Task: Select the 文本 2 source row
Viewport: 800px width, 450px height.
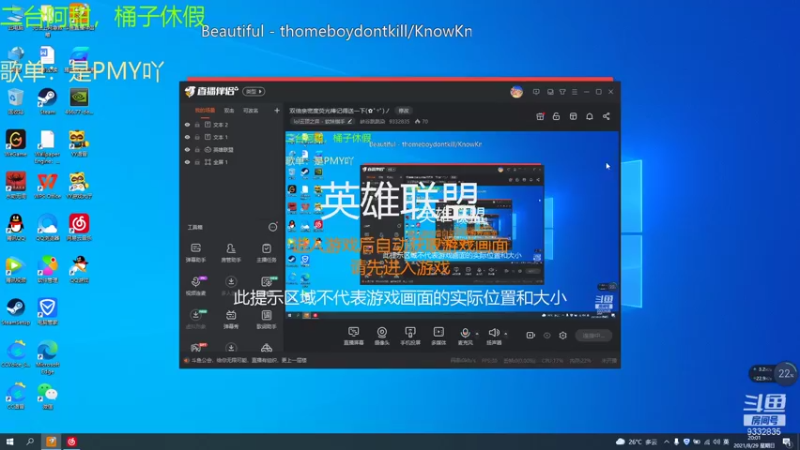Action: 232,124
